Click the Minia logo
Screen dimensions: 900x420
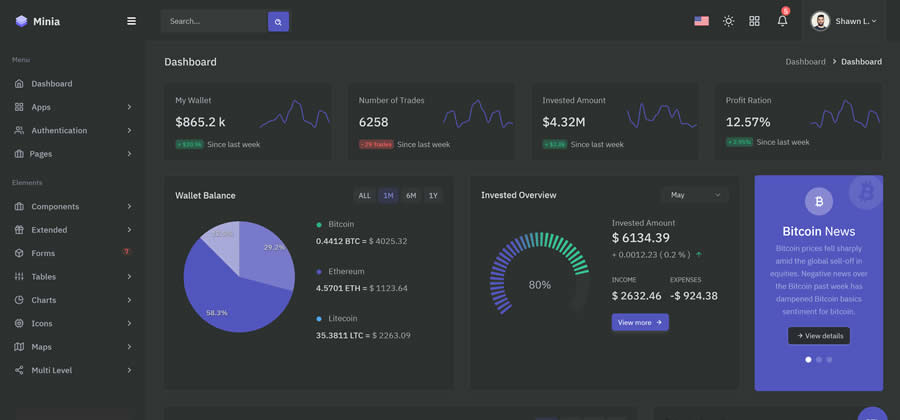[38, 21]
